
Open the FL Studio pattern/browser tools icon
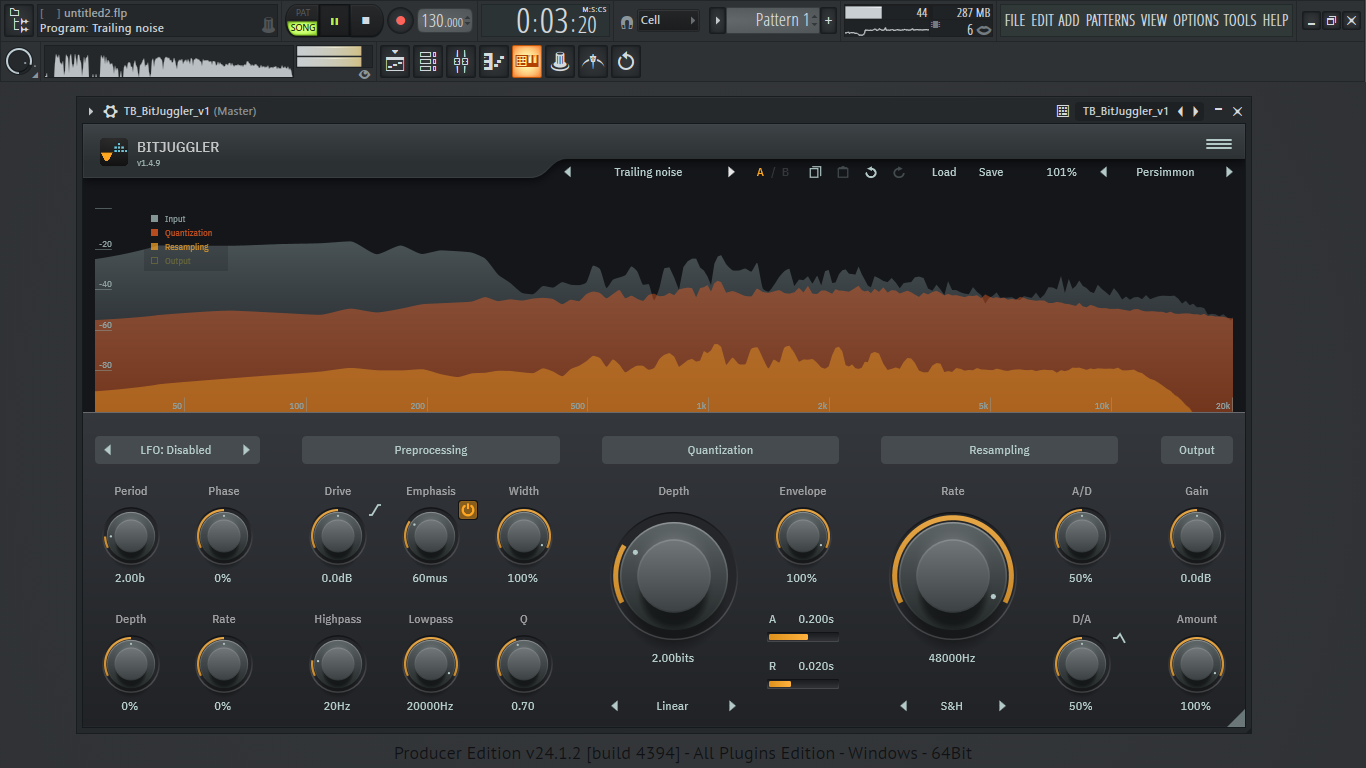click(20, 20)
